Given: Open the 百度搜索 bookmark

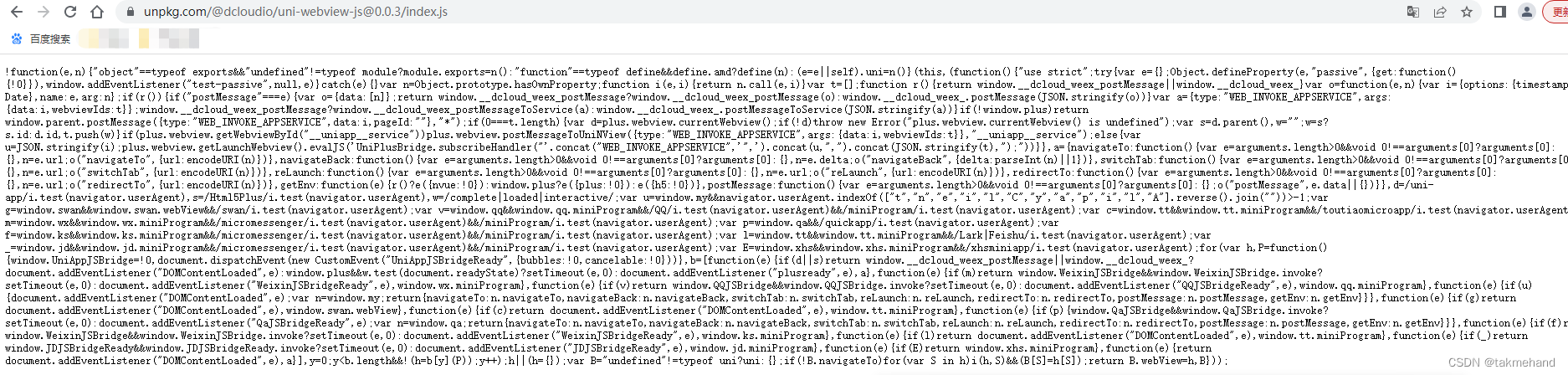Looking at the screenshot, I should pos(41,39).
